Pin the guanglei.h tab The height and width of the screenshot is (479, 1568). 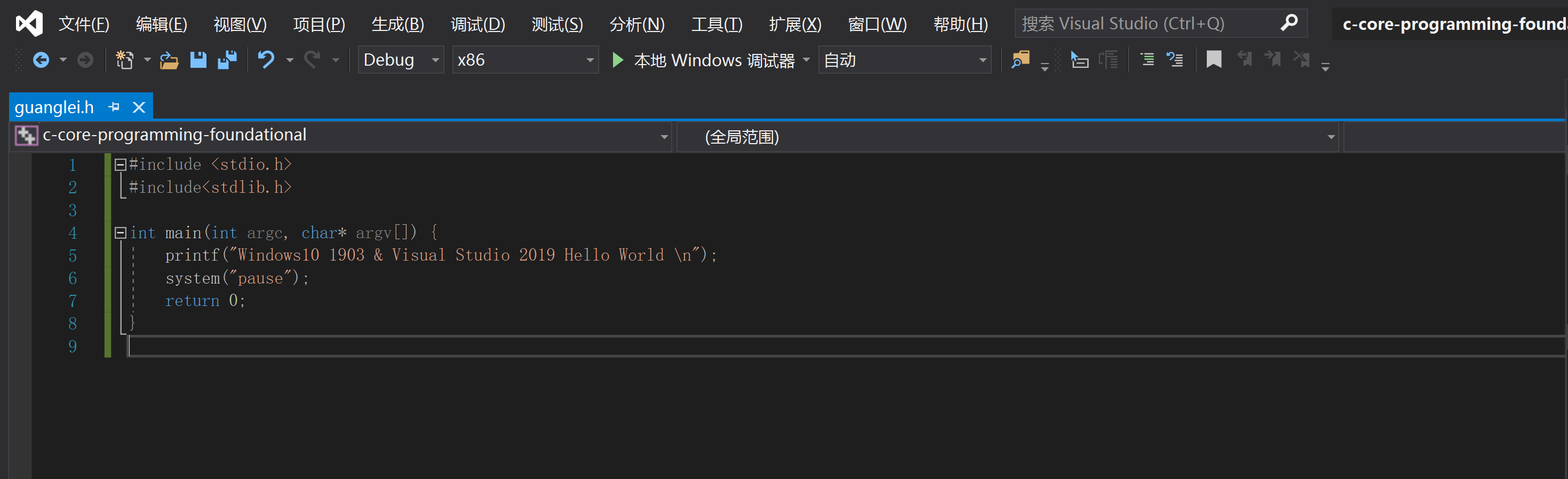click(114, 107)
